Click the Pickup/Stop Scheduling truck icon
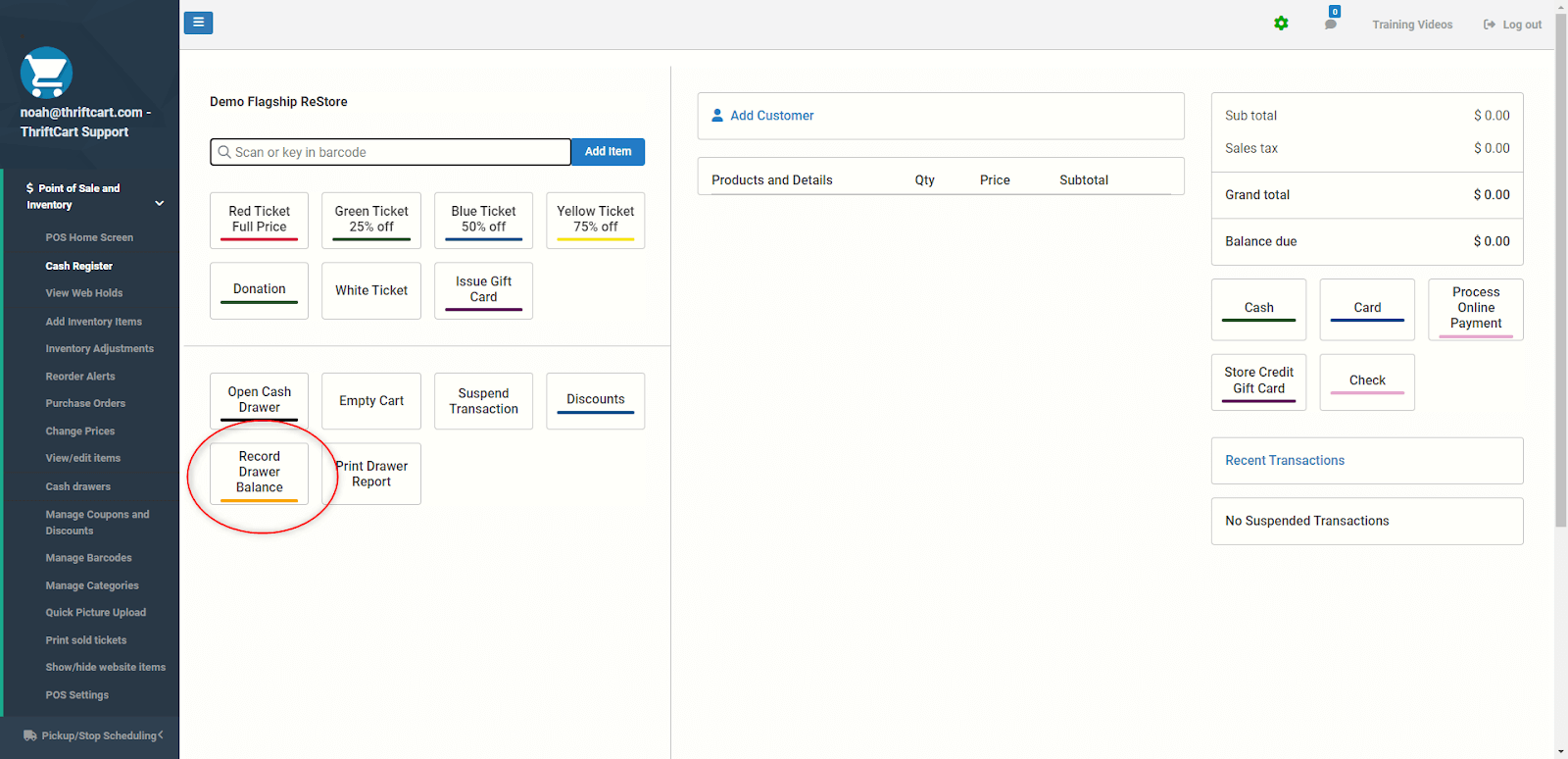Viewport: 1568px width, 759px height. [30, 735]
